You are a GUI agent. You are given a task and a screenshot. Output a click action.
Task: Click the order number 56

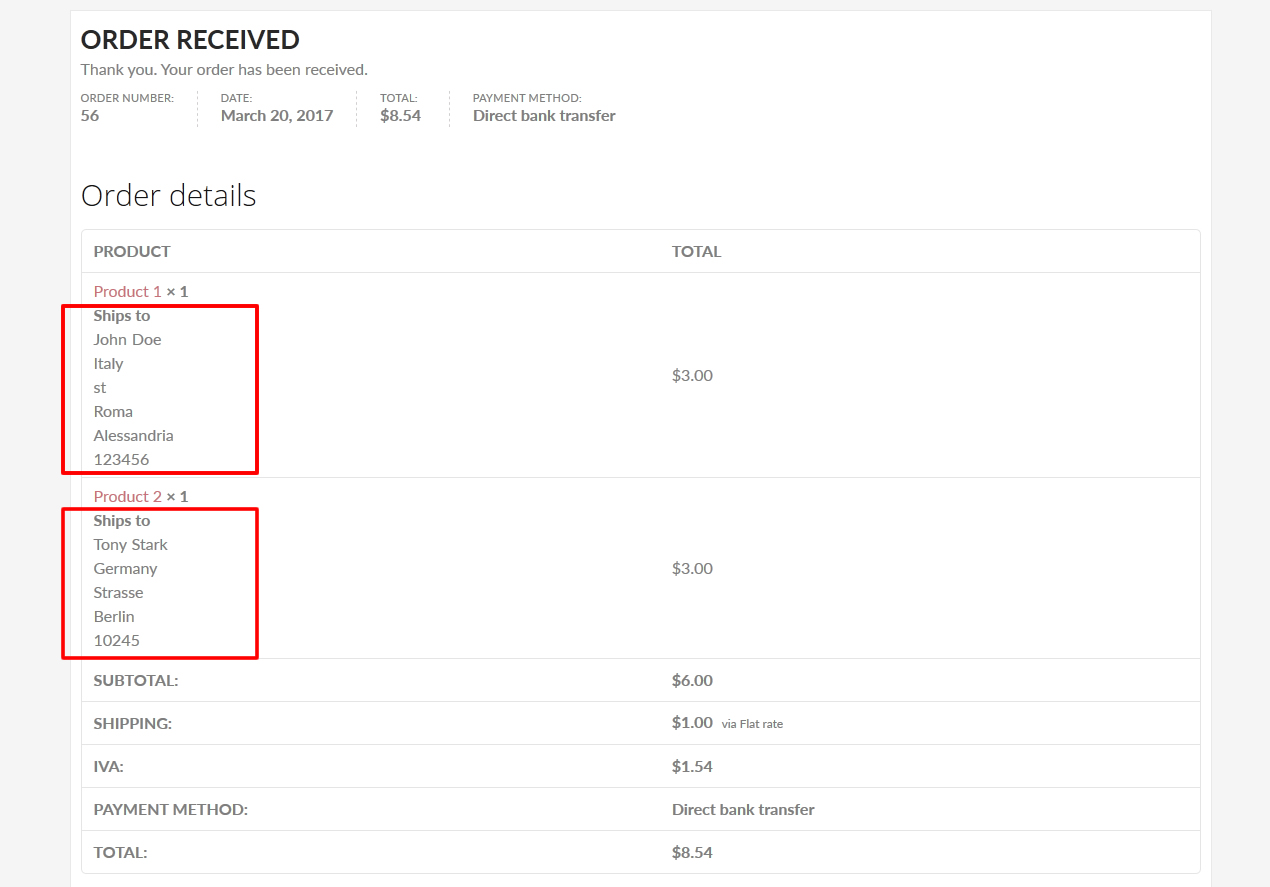tap(90, 116)
